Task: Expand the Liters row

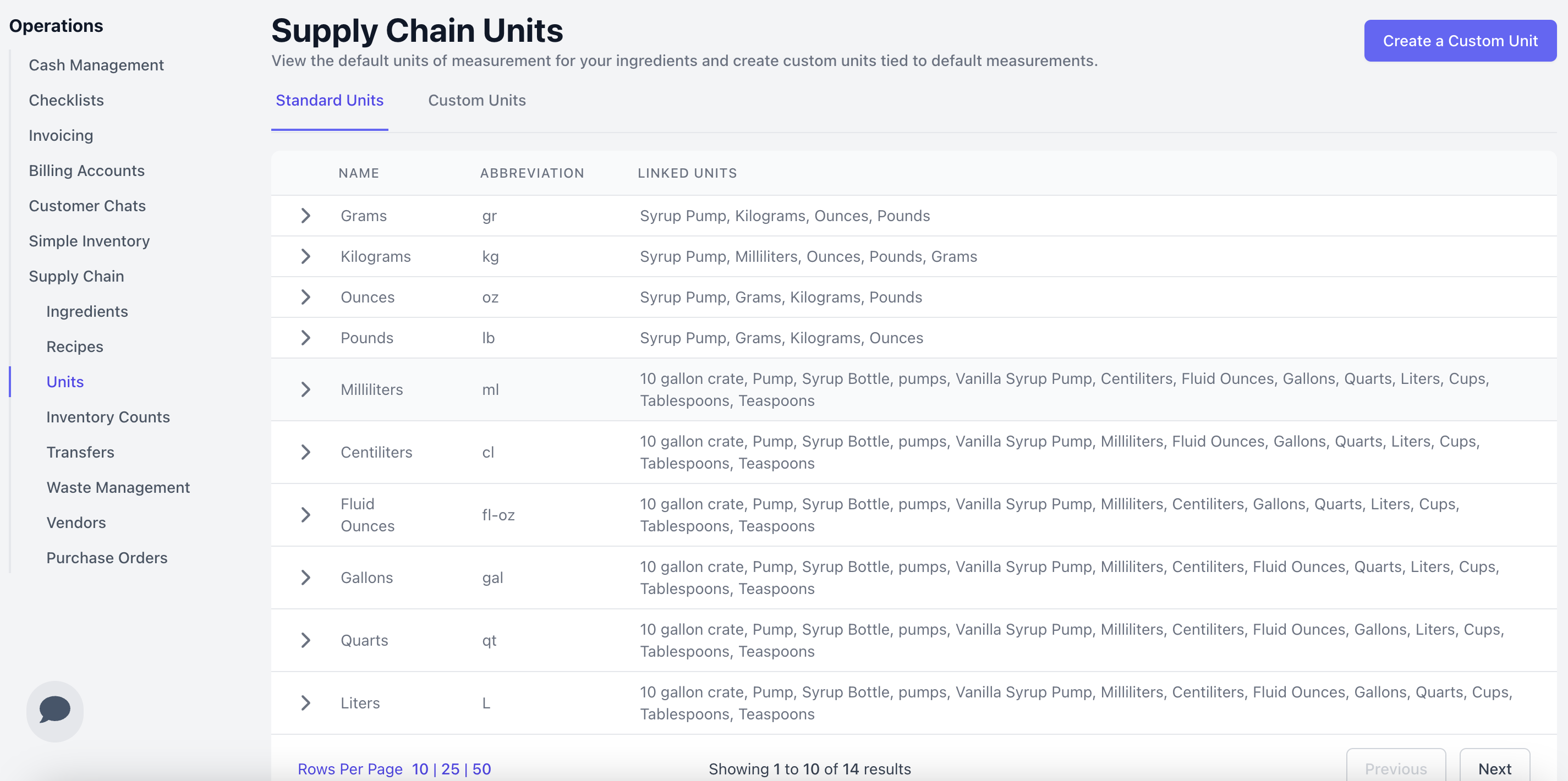Action: click(305, 703)
